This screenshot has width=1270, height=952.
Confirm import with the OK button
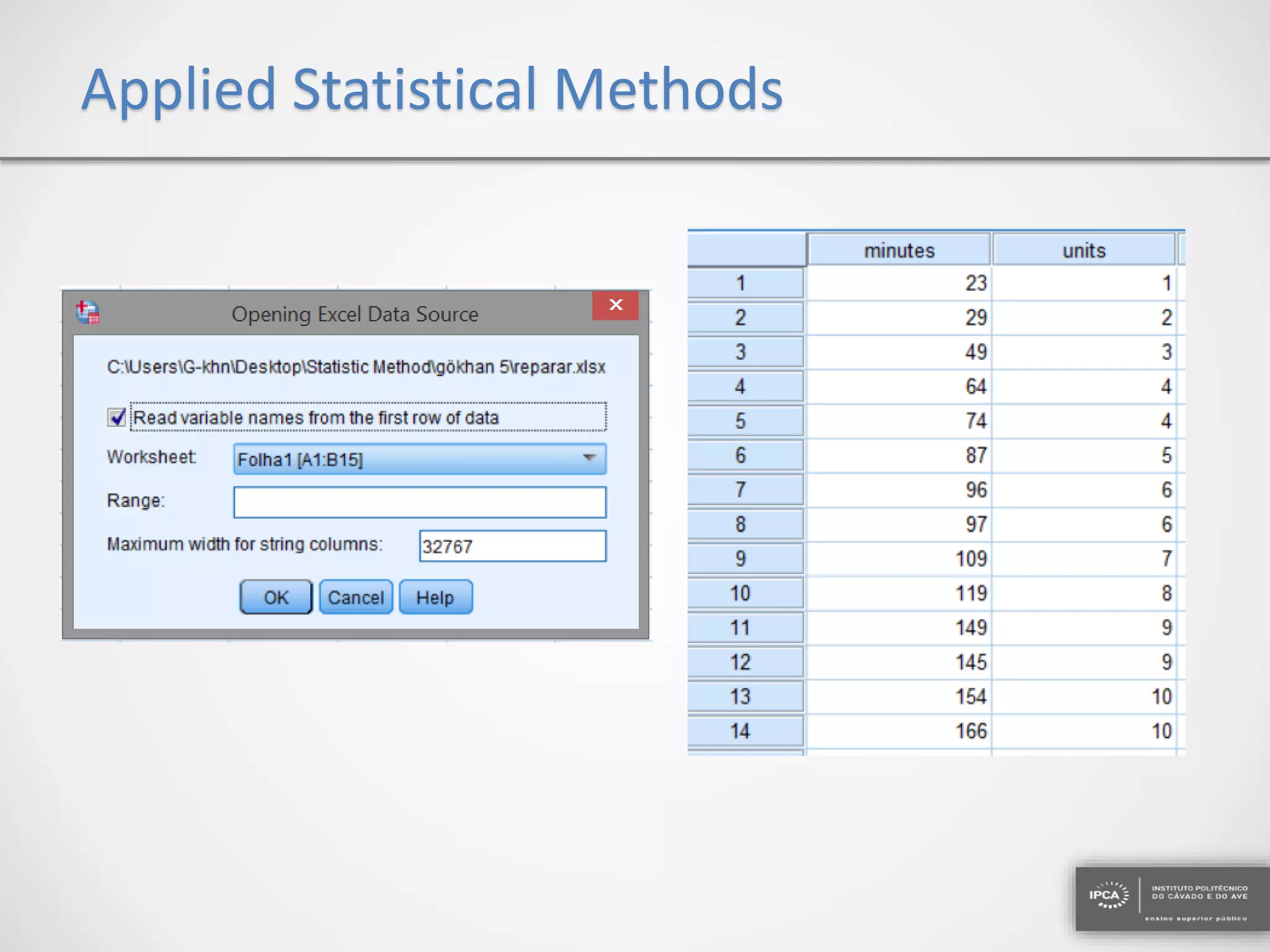pos(276,597)
